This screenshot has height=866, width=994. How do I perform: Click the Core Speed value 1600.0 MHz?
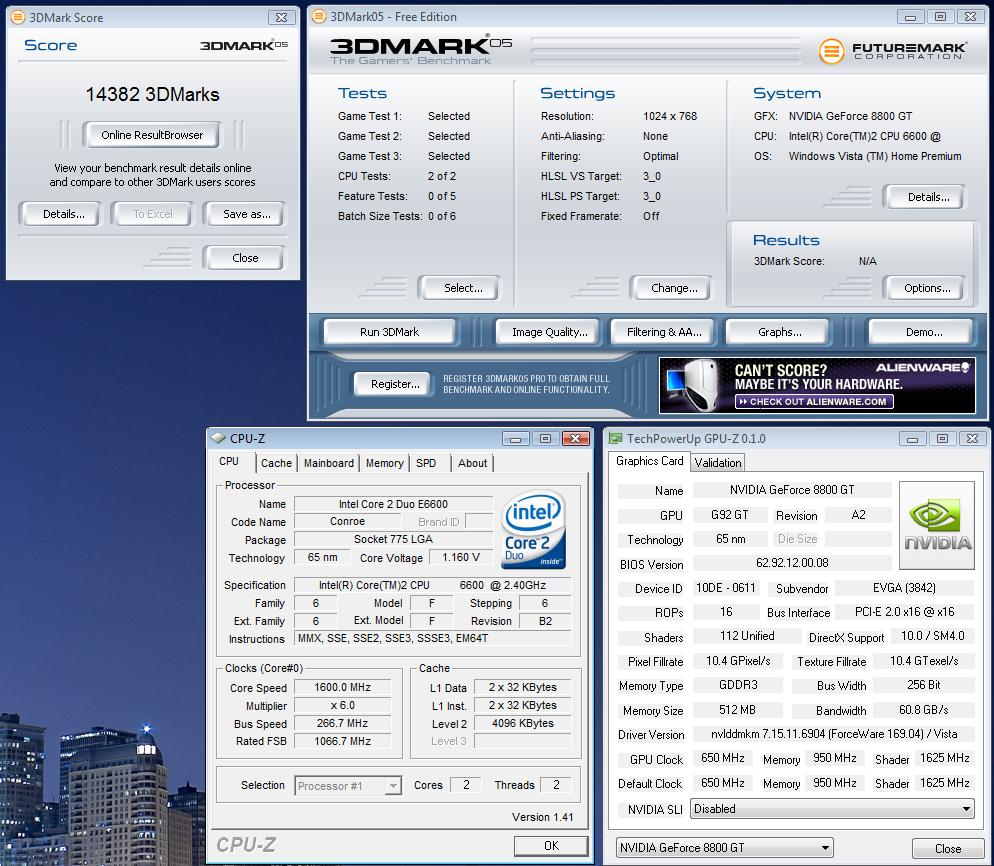click(342, 687)
